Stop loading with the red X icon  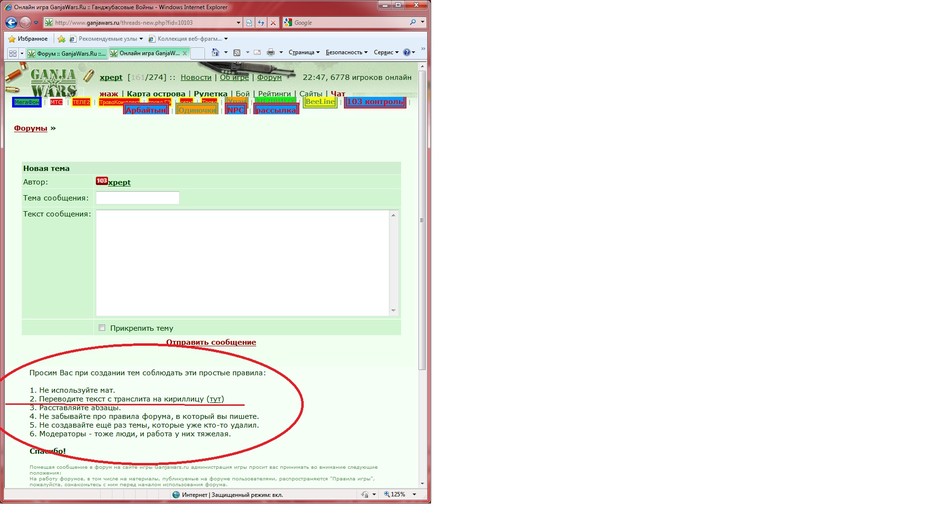(x=273, y=23)
